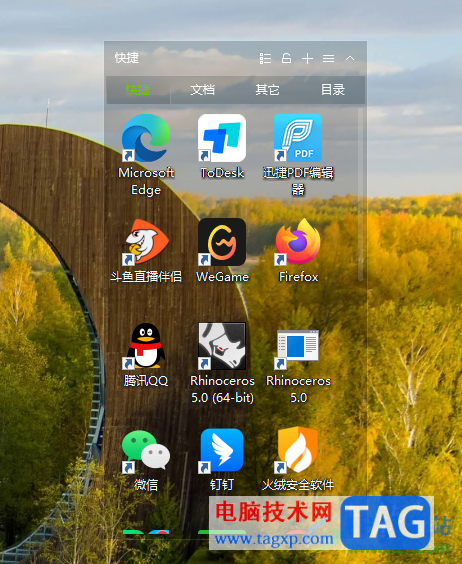462x564 pixels.
Task: Click the plus icon to add item
Action: [307, 58]
